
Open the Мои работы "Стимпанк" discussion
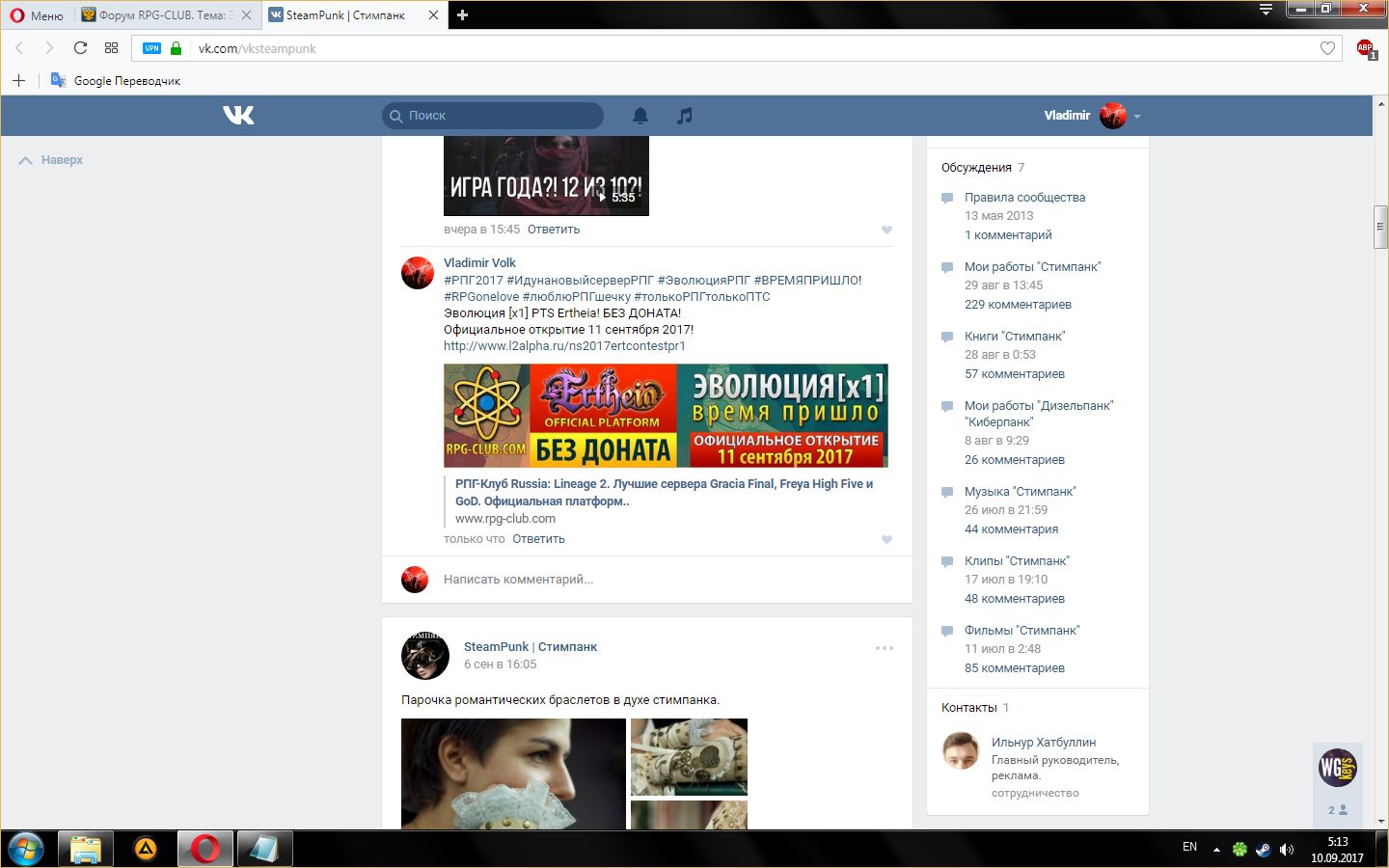click(1032, 266)
